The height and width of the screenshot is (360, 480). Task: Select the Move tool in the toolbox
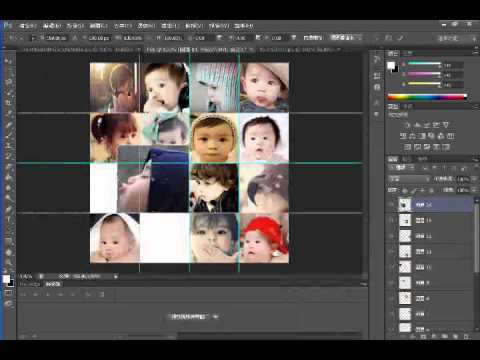click(x=9, y=61)
